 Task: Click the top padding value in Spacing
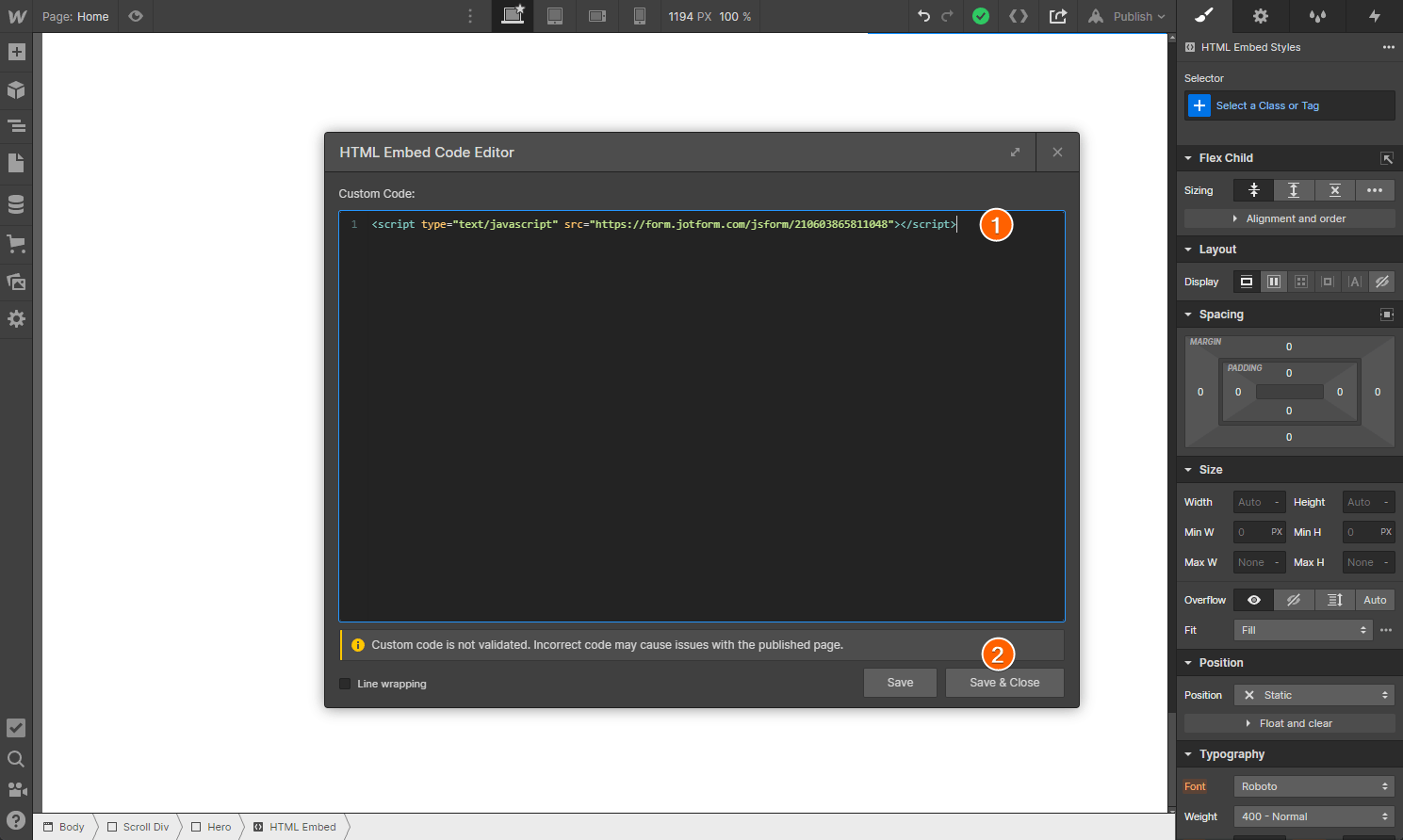(1289, 372)
